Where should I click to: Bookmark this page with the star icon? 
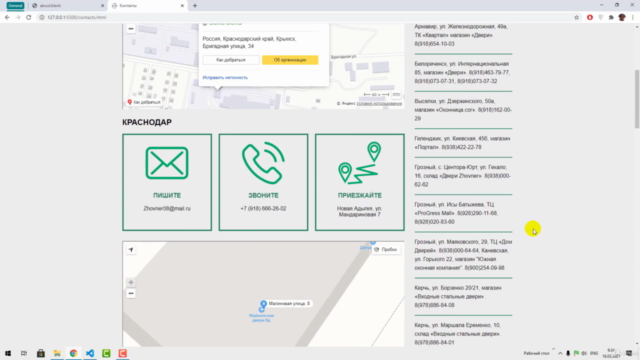click(x=576, y=18)
